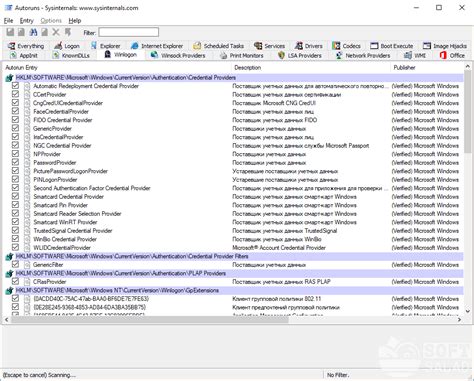Disable the PINLogonProvider checkbox
Screen dimensions: 474x381
click(x=15, y=179)
